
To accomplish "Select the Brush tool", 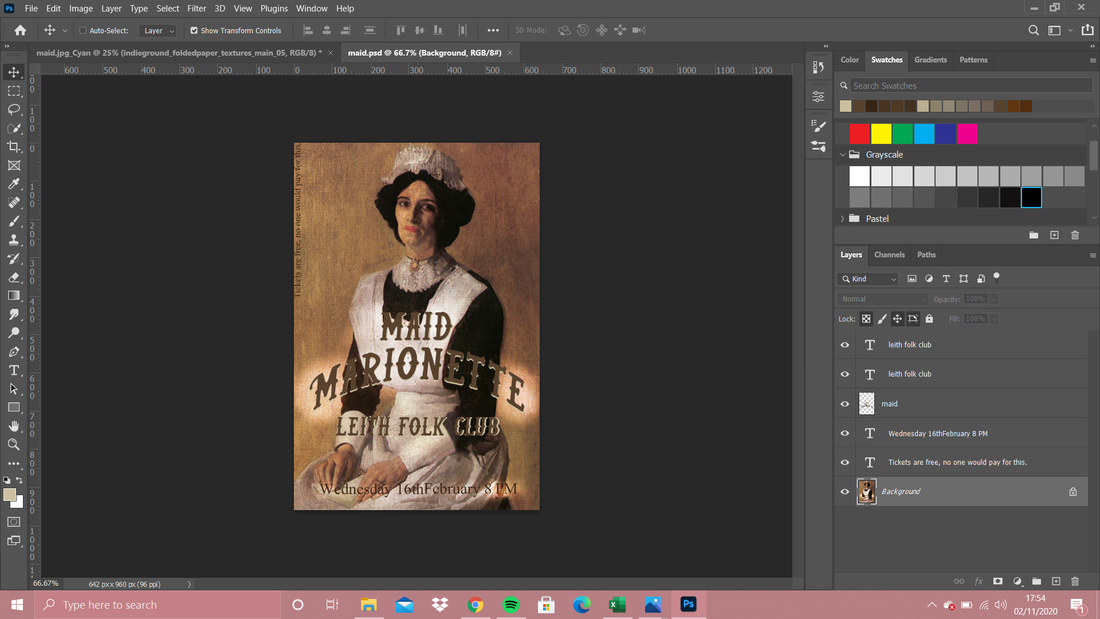I will point(14,221).
